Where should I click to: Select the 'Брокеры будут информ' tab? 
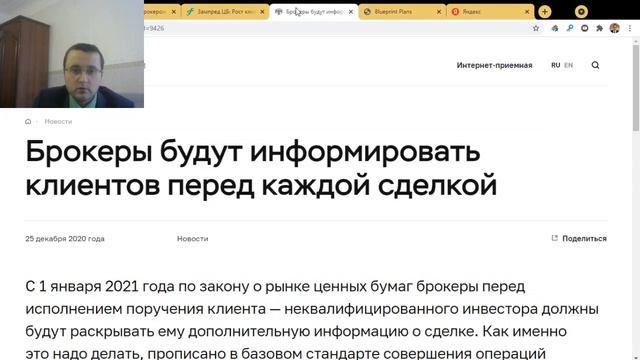click(313, 12)
